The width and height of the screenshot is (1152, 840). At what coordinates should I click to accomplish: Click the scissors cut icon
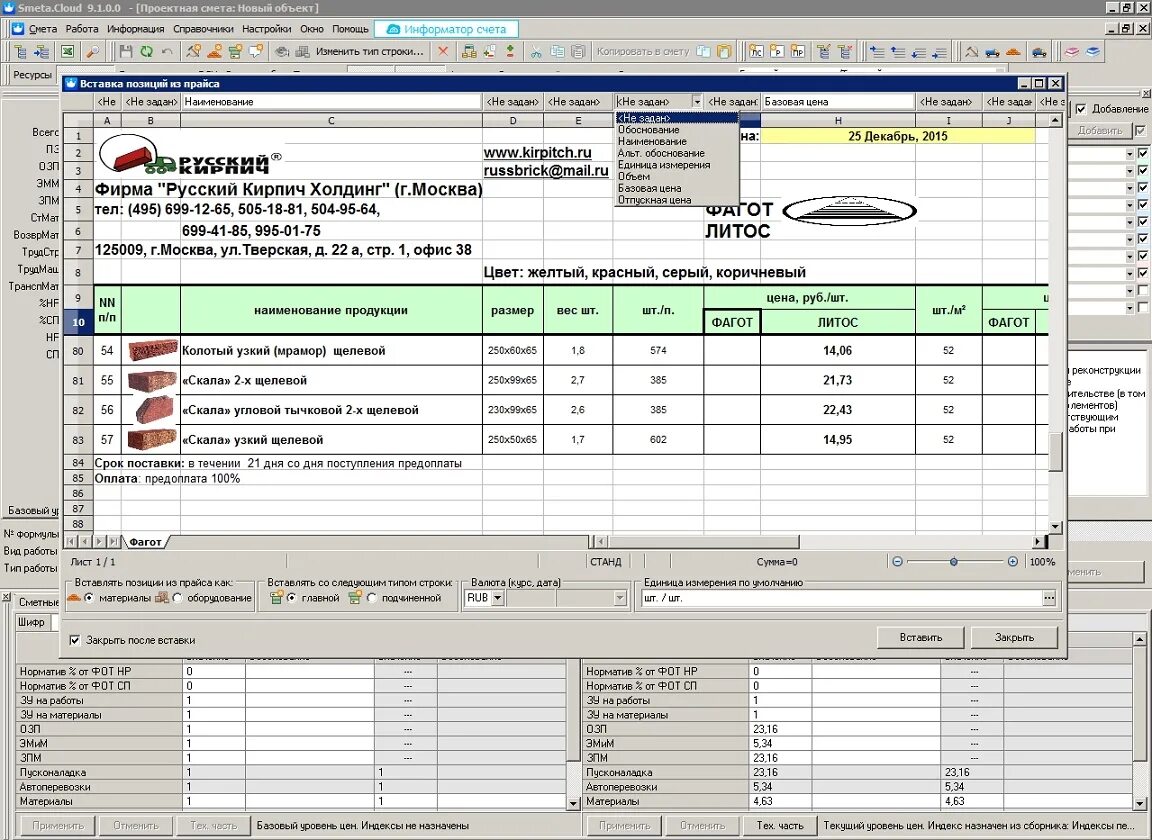[x=536, y=51]
